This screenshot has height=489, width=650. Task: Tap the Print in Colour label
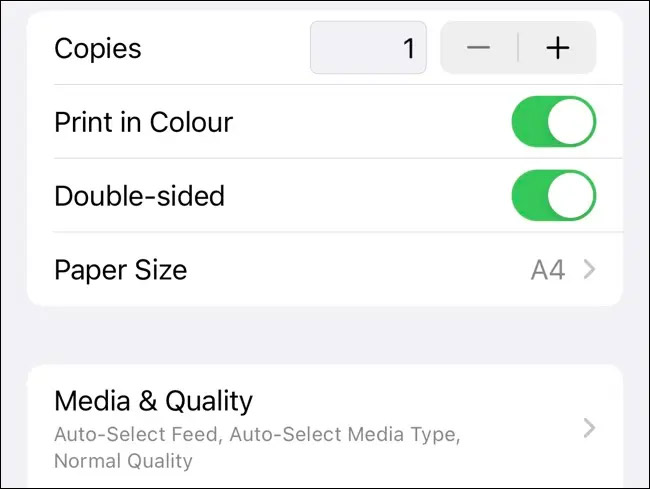tap(143, 122)
